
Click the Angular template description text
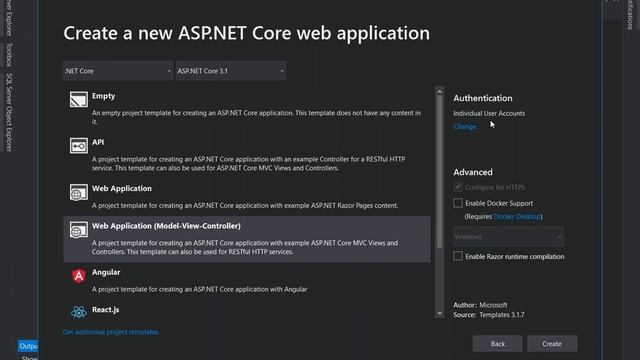pyautogui.click(x=199, y=289)
